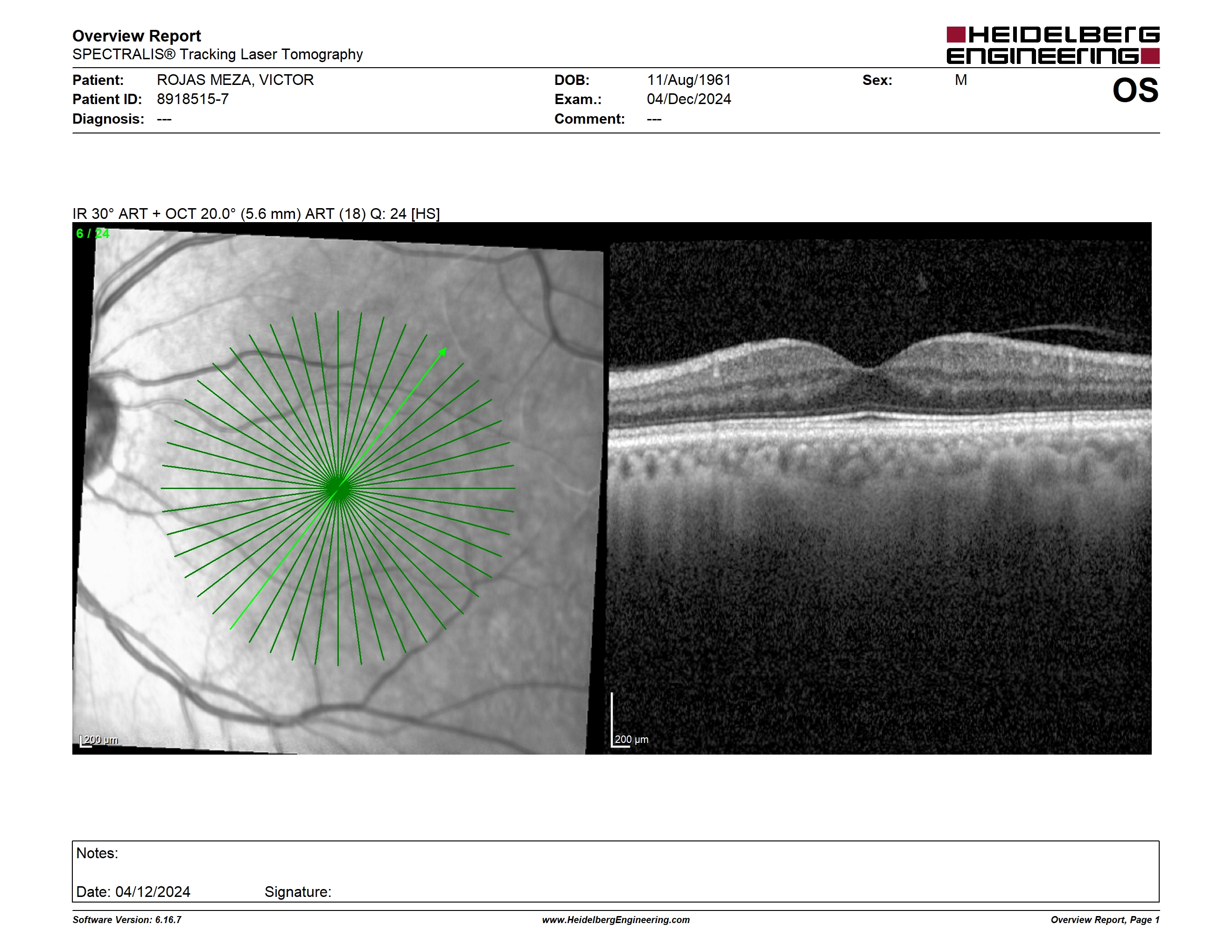The image size is (1232, 952).
Task: Open the www.HeidelbergEngineering.com link
Action: coord(616,920)
